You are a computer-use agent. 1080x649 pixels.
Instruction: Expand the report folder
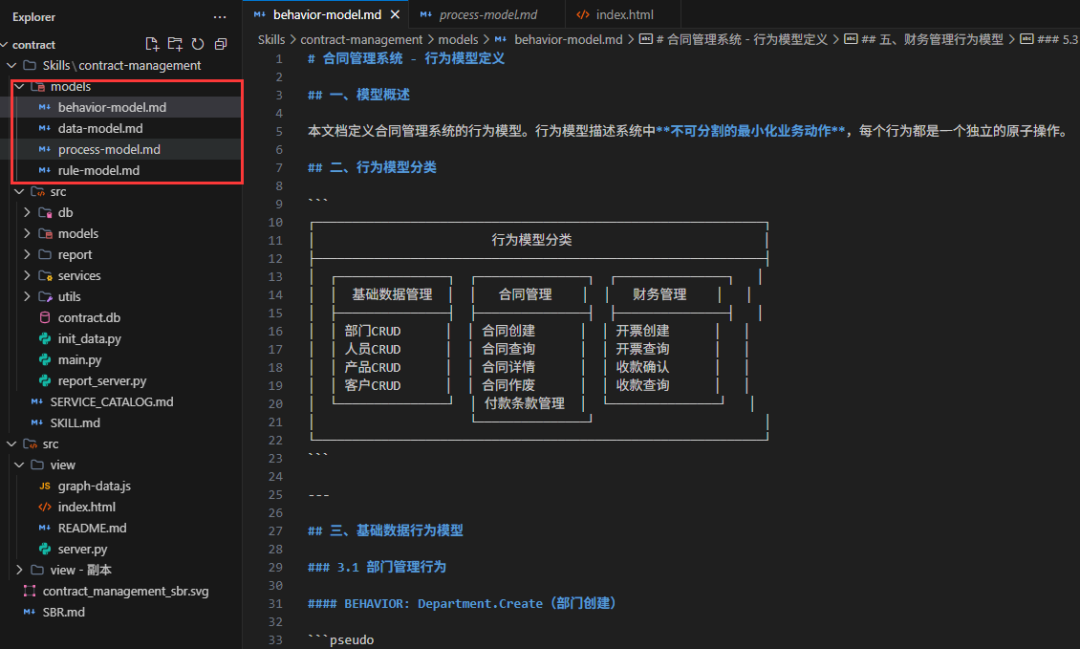tap(27, 255)
